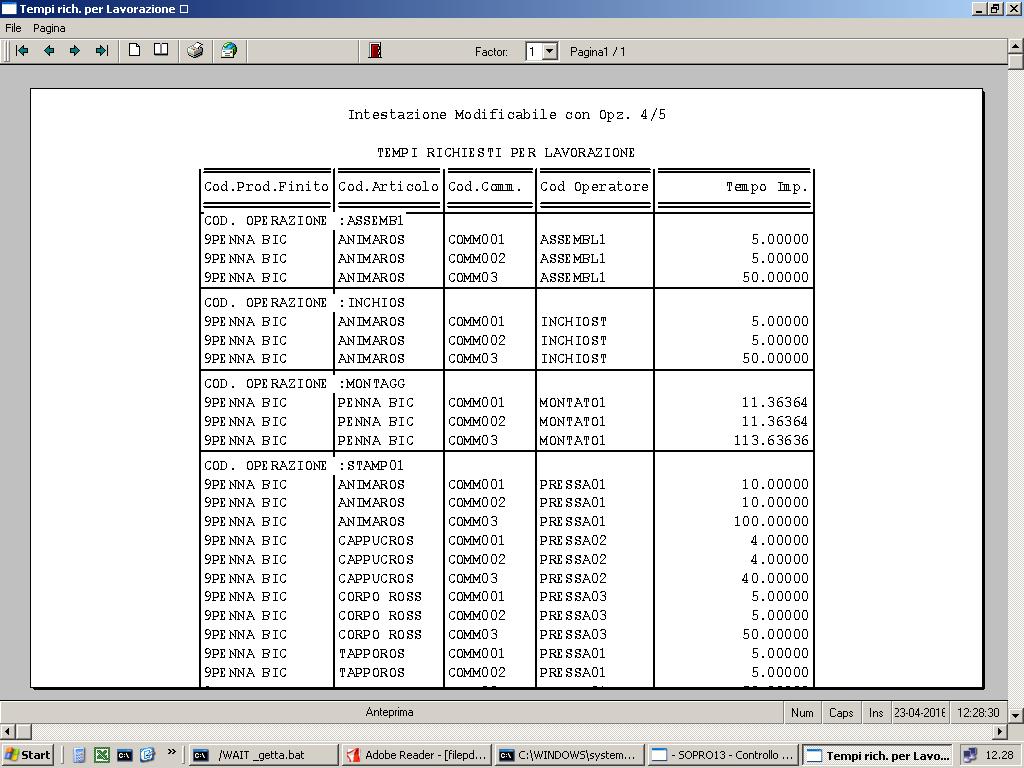Click the status bar time 12:28:30
This screenshot has width=1024, height=768.
point(978,712)
